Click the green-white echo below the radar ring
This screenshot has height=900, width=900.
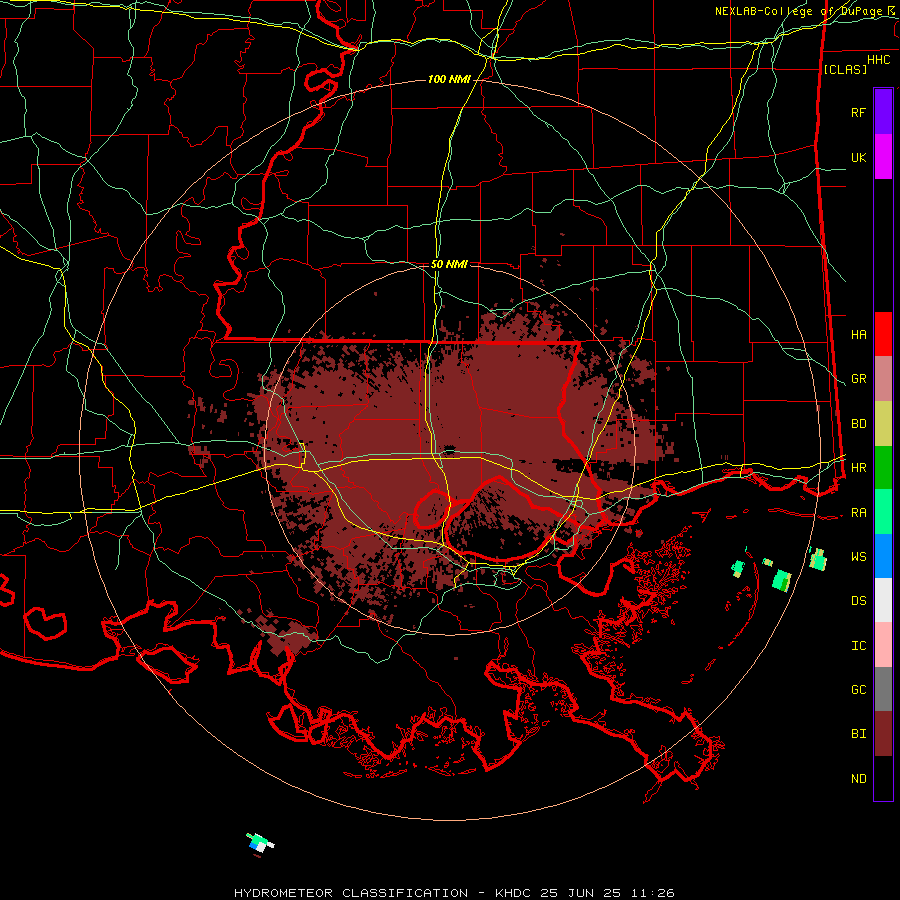[260, 843]
